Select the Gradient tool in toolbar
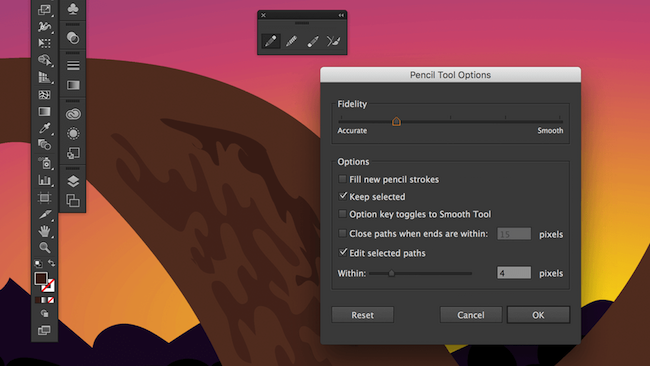This screenshot has height=366, width=650. [44, 111]
